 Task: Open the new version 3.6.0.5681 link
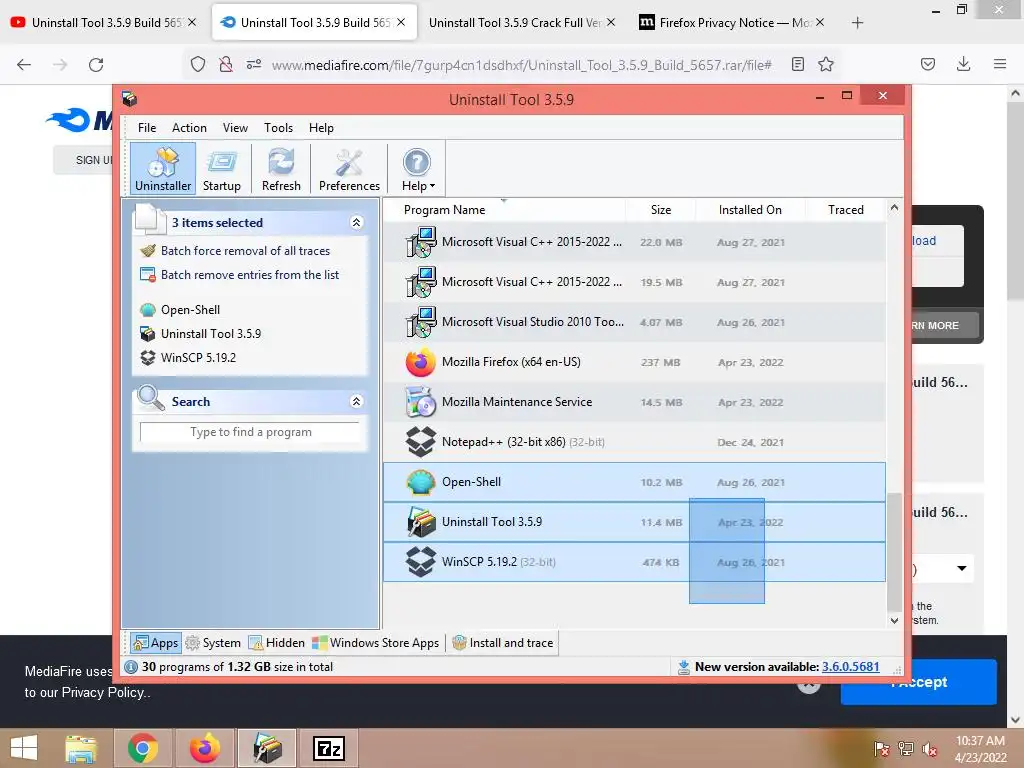click(850, 667)
